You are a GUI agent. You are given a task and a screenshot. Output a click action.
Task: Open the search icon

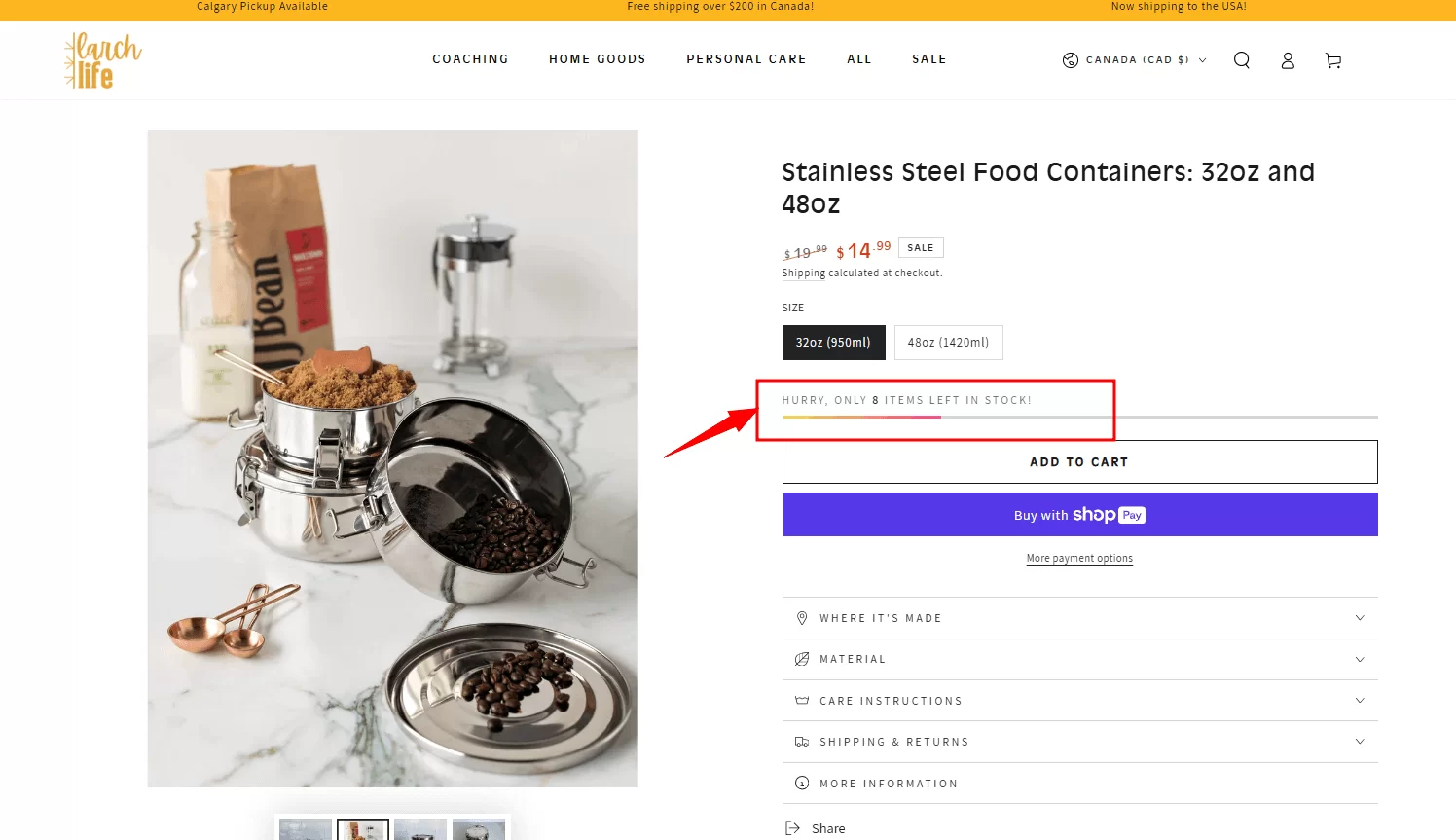pos(1242,59)
